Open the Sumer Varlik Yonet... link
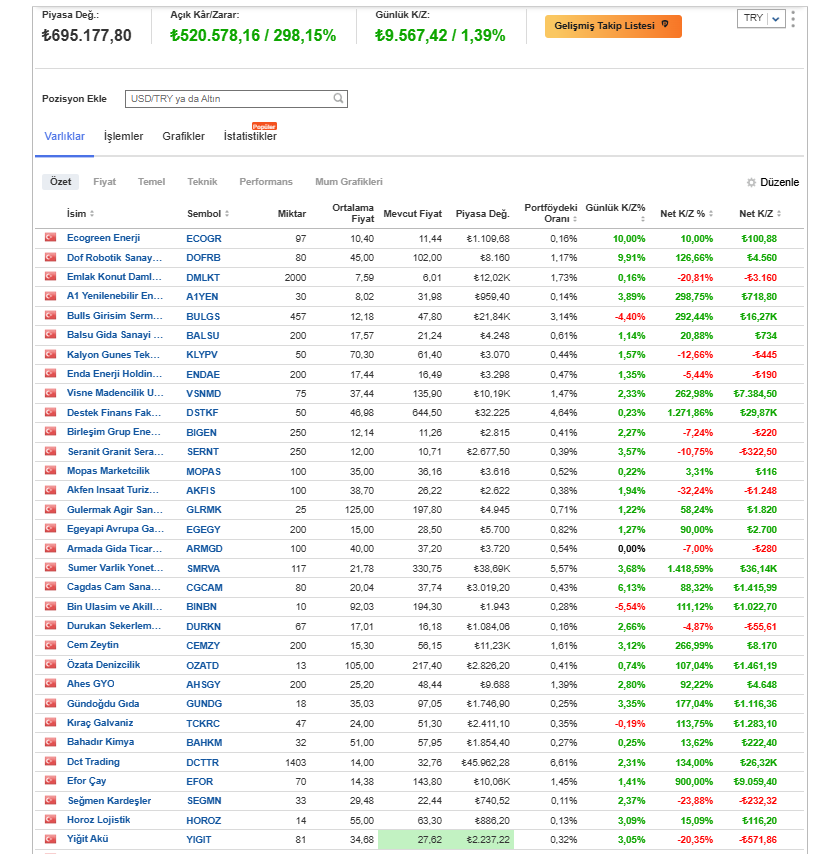Screen dimensions: 822x854 (x=115, y=568)
